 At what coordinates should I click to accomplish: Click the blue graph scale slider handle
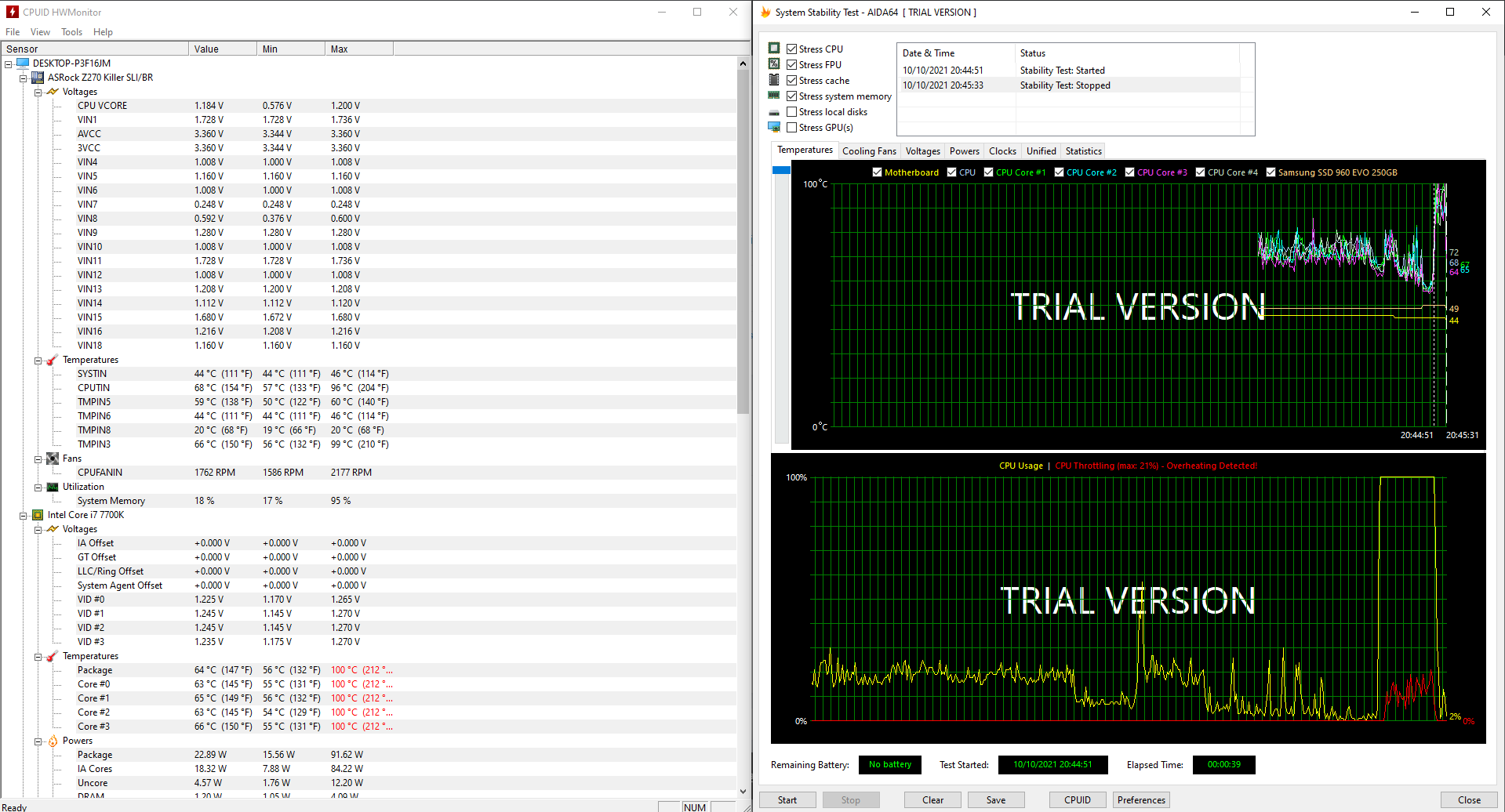coord(781,170)
